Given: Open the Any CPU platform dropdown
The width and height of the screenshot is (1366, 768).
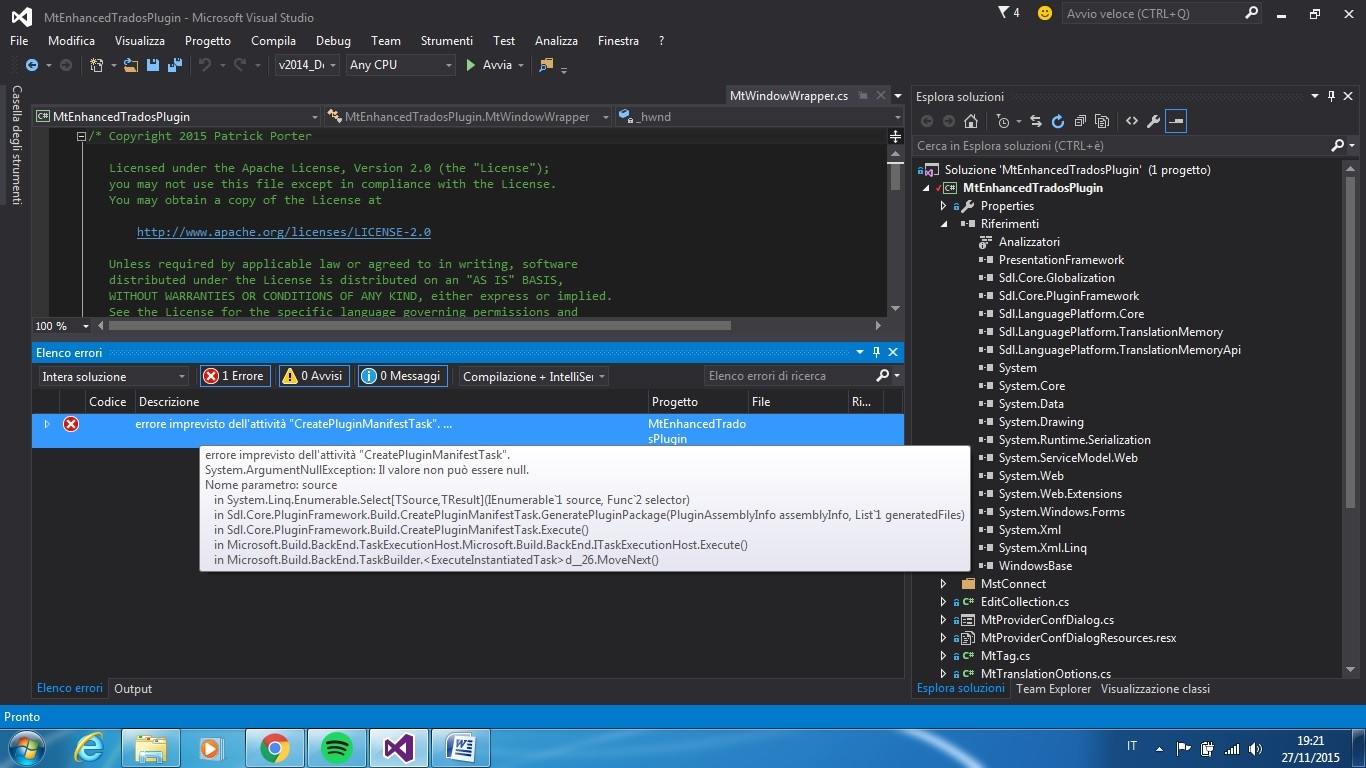Looking at the screenshot, I should click(x=400, y=65).
